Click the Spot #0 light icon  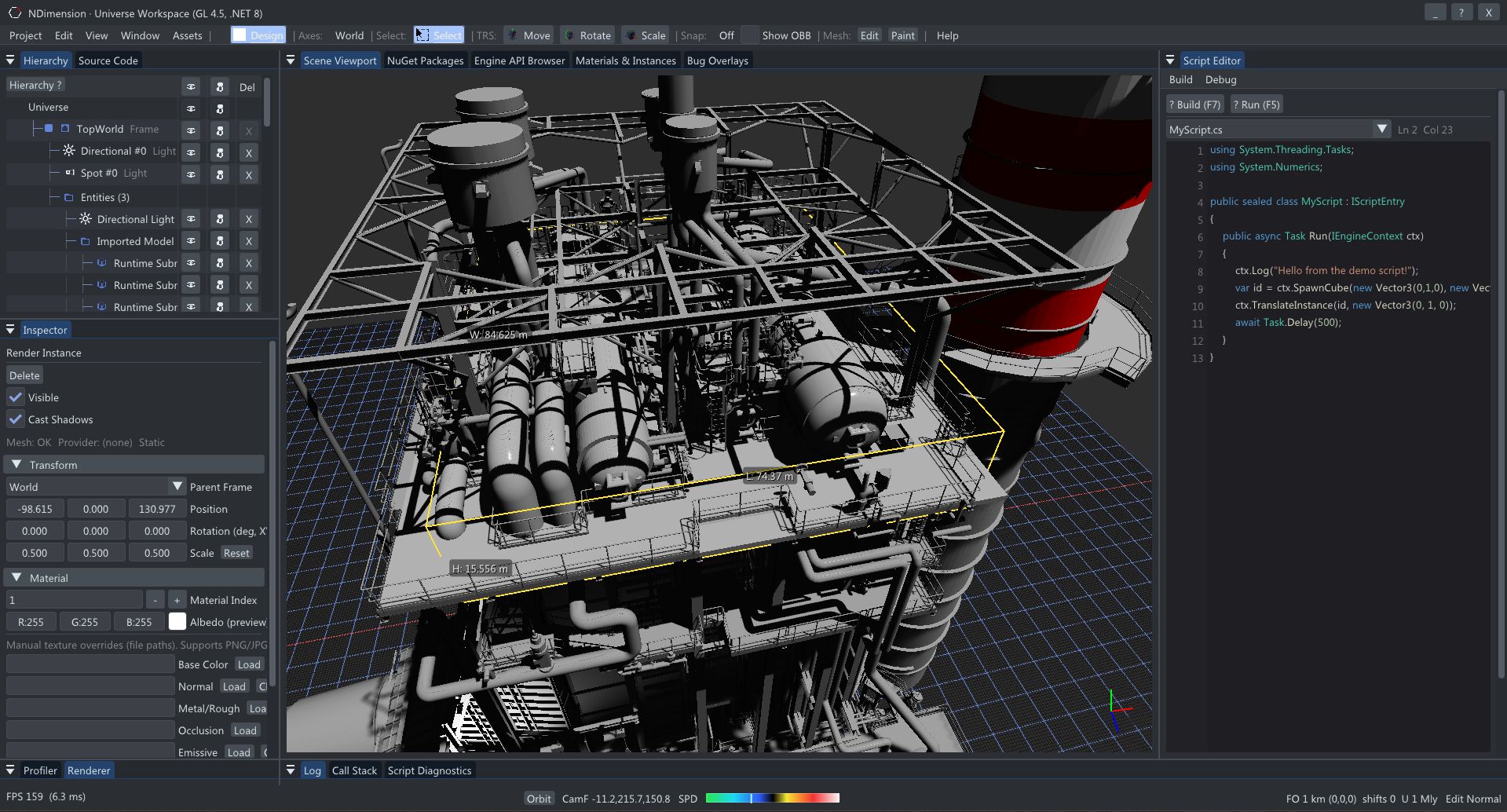coord(69,173)
